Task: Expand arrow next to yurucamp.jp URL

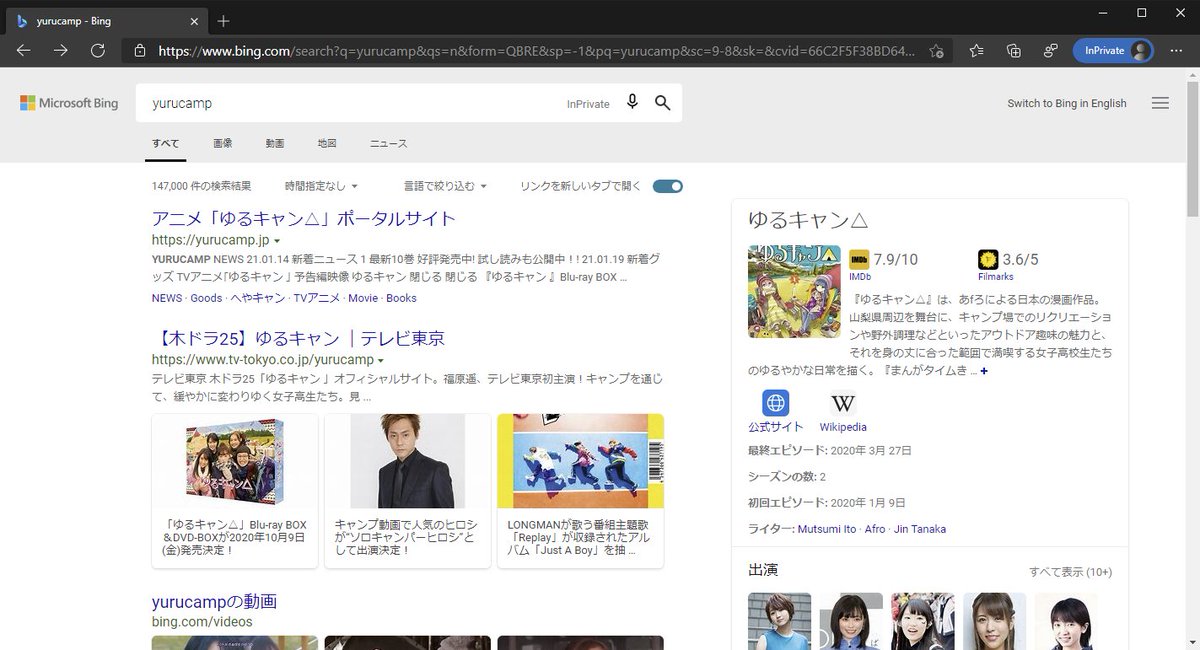Action: click(277, 241)
